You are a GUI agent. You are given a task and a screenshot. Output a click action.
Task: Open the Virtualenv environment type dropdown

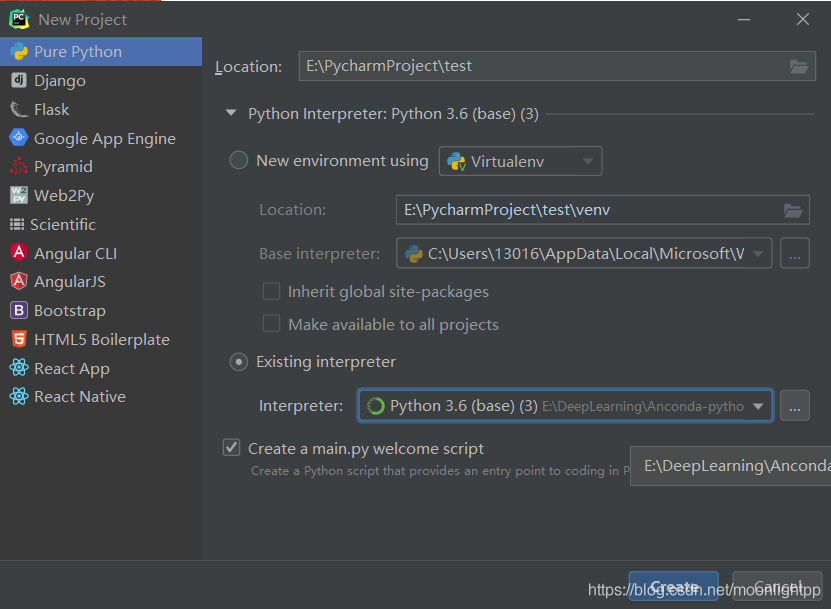pos(520,161)
